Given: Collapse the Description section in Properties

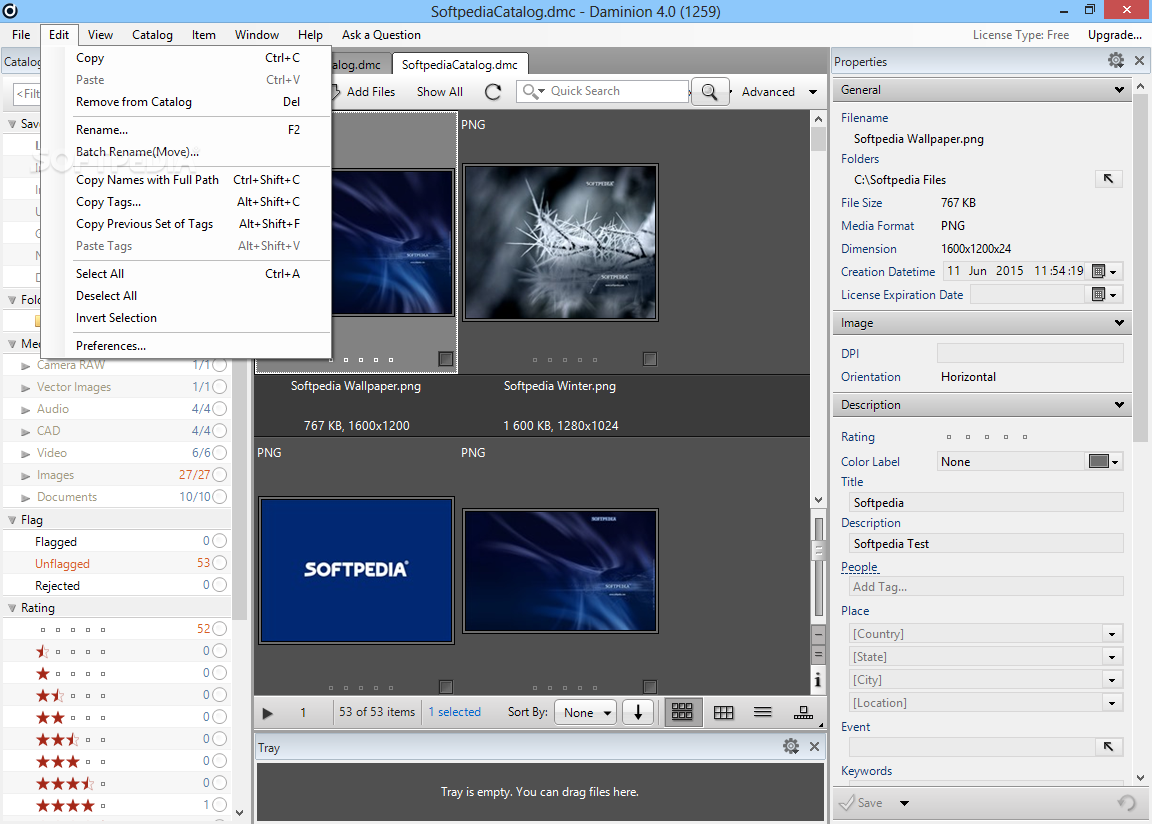Looking at the screenshot, I should 1119,405.
